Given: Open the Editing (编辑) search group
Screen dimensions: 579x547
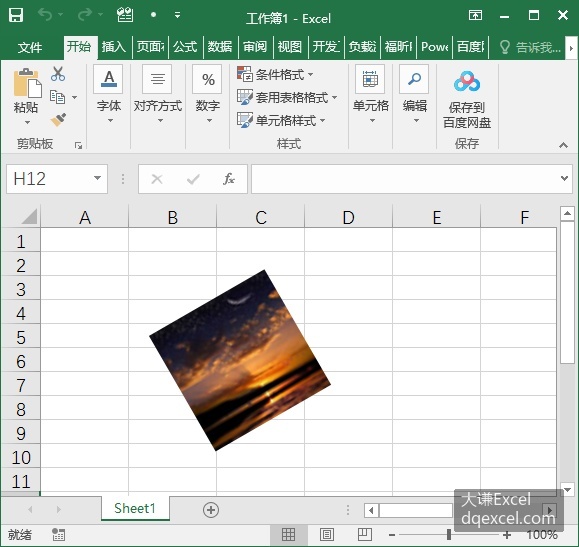Looking at the screenshot, I should (414, 94).
